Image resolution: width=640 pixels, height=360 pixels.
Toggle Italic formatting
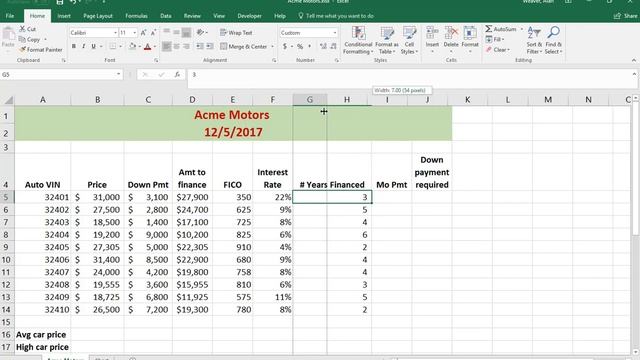pos(84,47)
